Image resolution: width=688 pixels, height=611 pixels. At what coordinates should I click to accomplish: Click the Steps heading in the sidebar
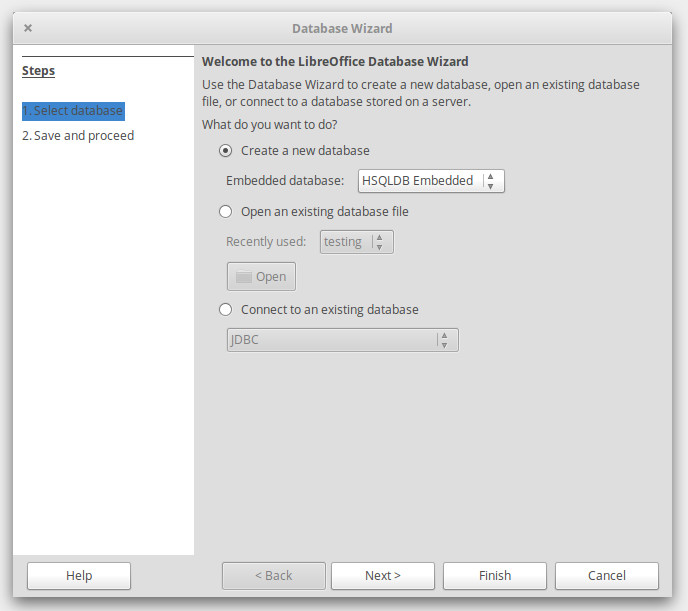[x=39, y=71]
